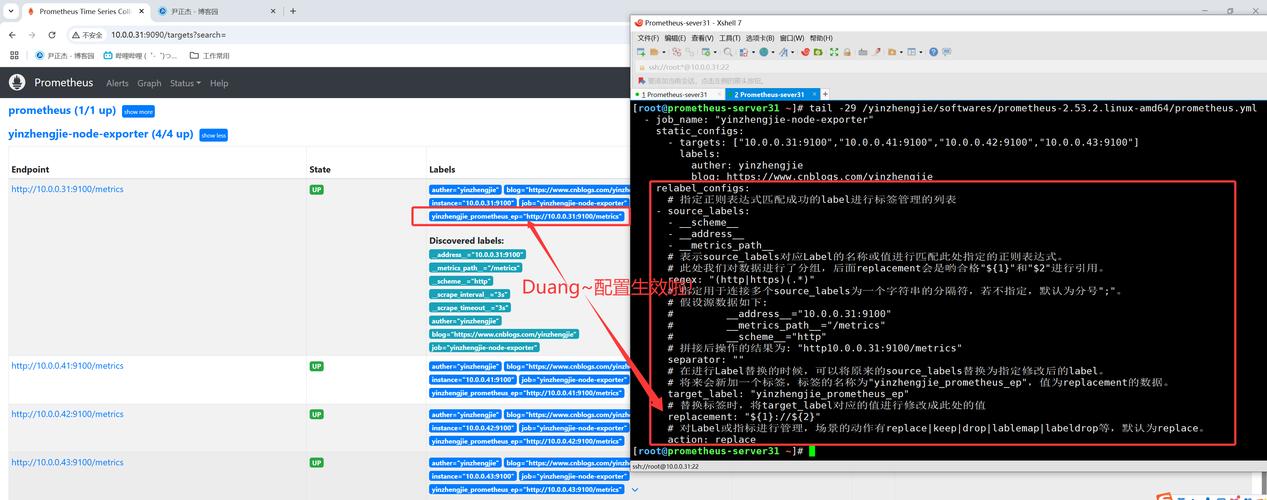The width and height of the screenshot is (1267, 500).
Task: Click the UP state badge for 10.0.0.41 row
Action: [x=316, y=367]
